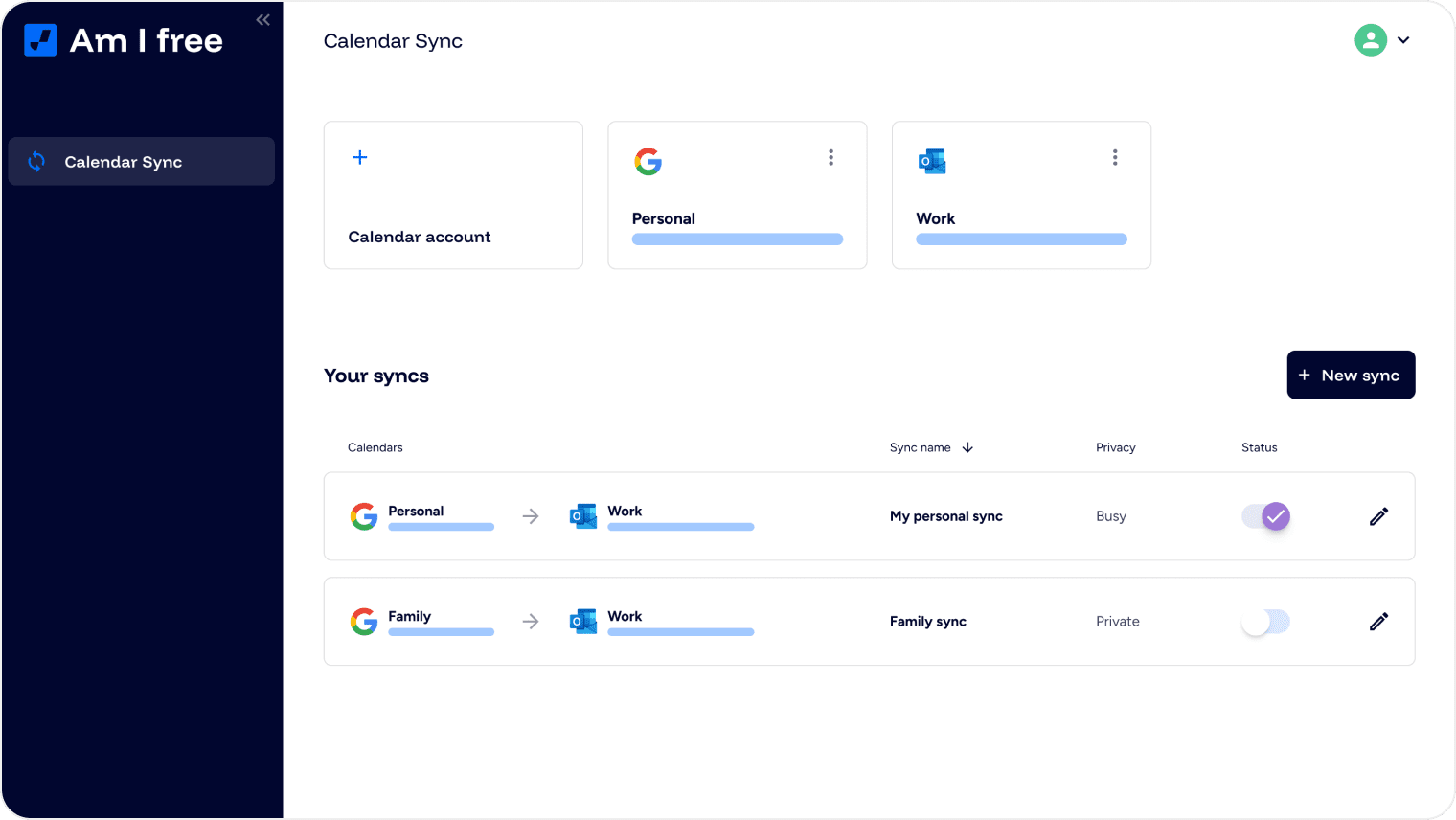Add a new Calendar account
The image size is (1456, 820).
click(x=453, y=194)
